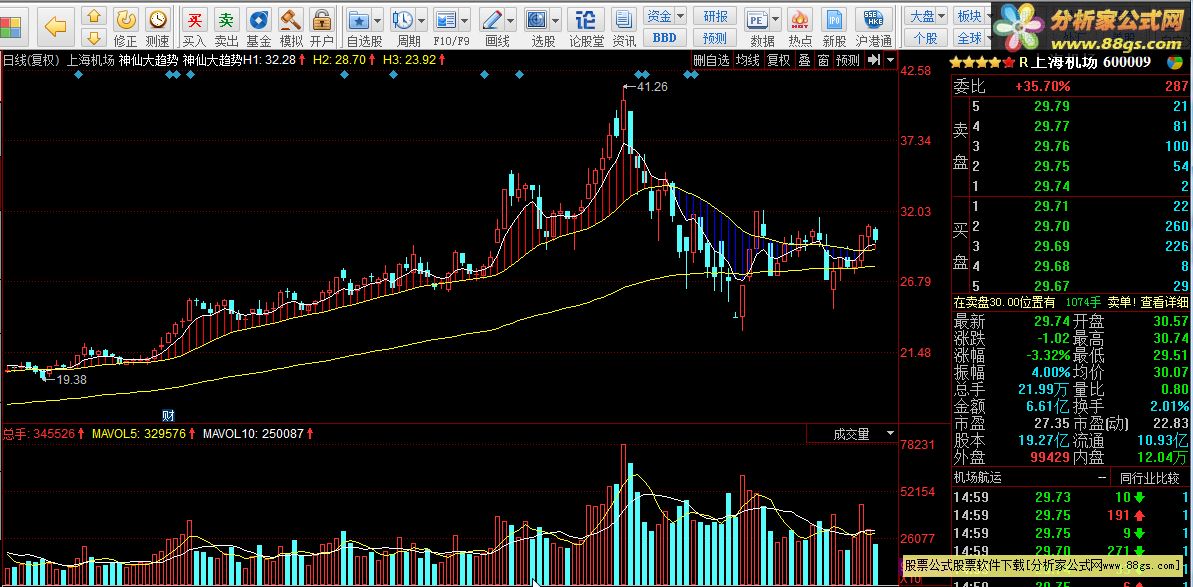Expand the 大盘 market index dropdown arrow
1193x587 pixels.
click(941, 15)
